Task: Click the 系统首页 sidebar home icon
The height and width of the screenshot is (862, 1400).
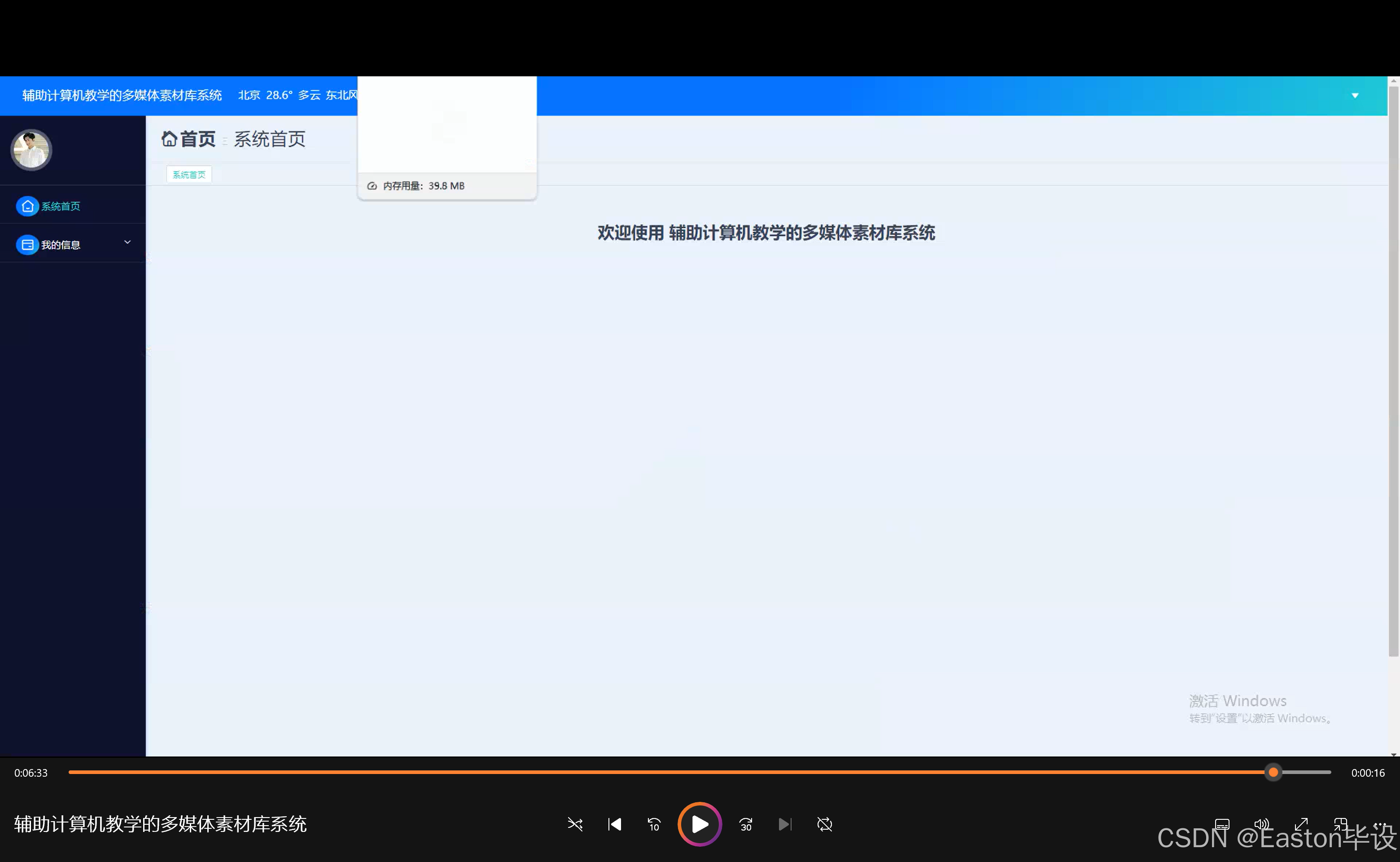Action: [27, 207]
